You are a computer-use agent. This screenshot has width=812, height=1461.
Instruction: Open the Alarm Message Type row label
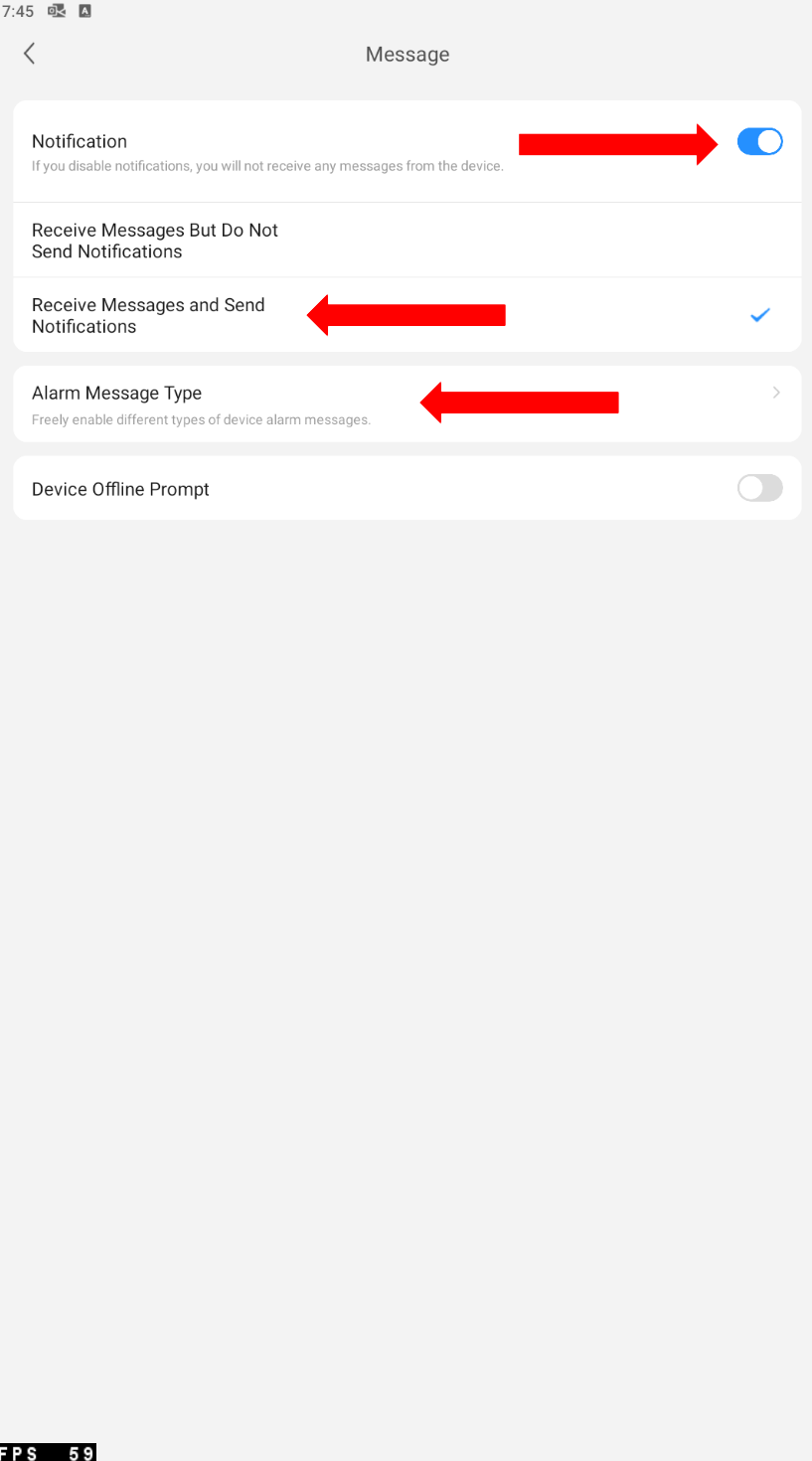(116, 393)
